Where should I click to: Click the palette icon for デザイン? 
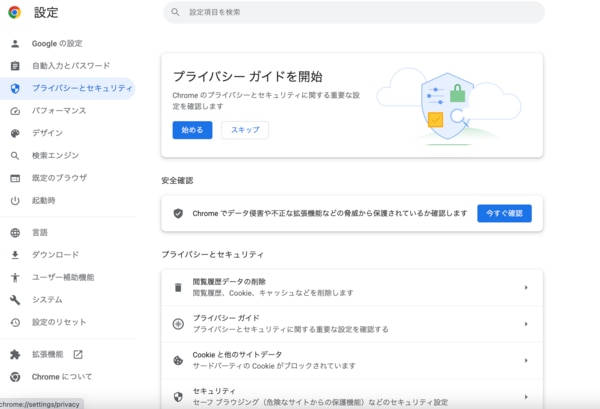click(x=15, y=133)
